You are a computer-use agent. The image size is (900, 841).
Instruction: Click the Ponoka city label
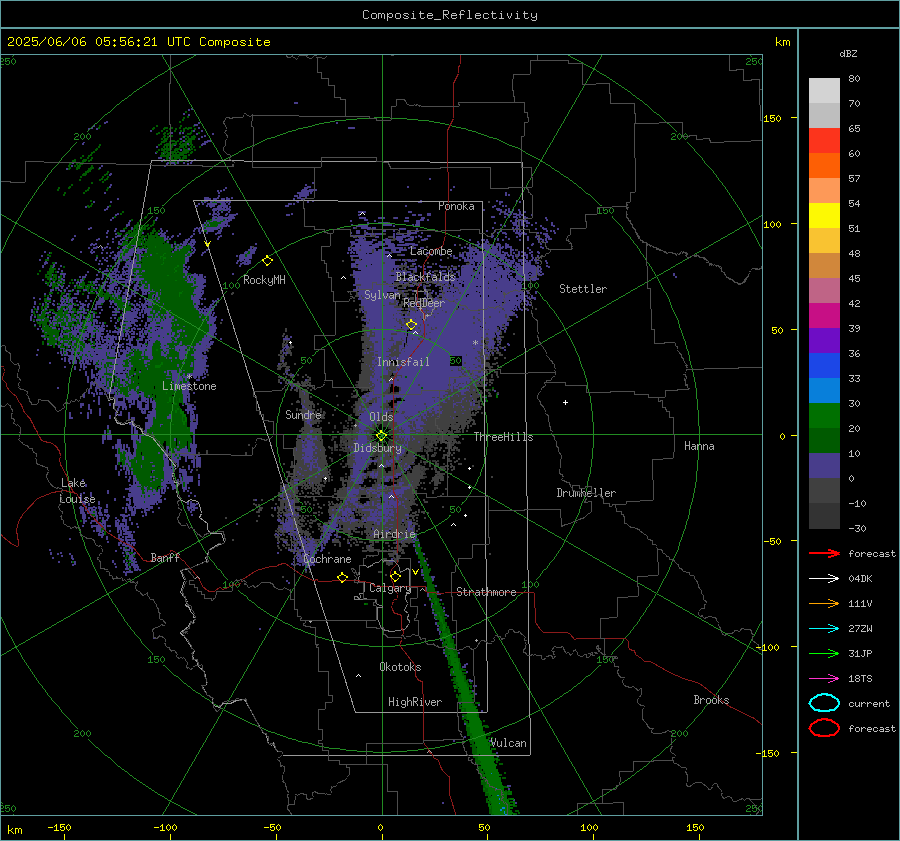tap(456, 206)
